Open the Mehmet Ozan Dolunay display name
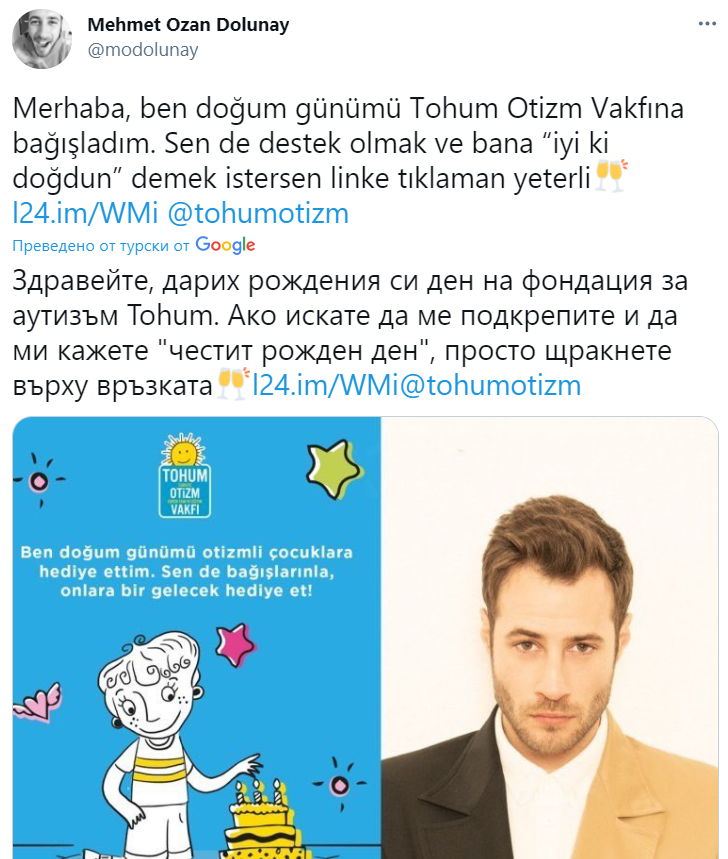This screenshot has height=859, width=728. 188,25
